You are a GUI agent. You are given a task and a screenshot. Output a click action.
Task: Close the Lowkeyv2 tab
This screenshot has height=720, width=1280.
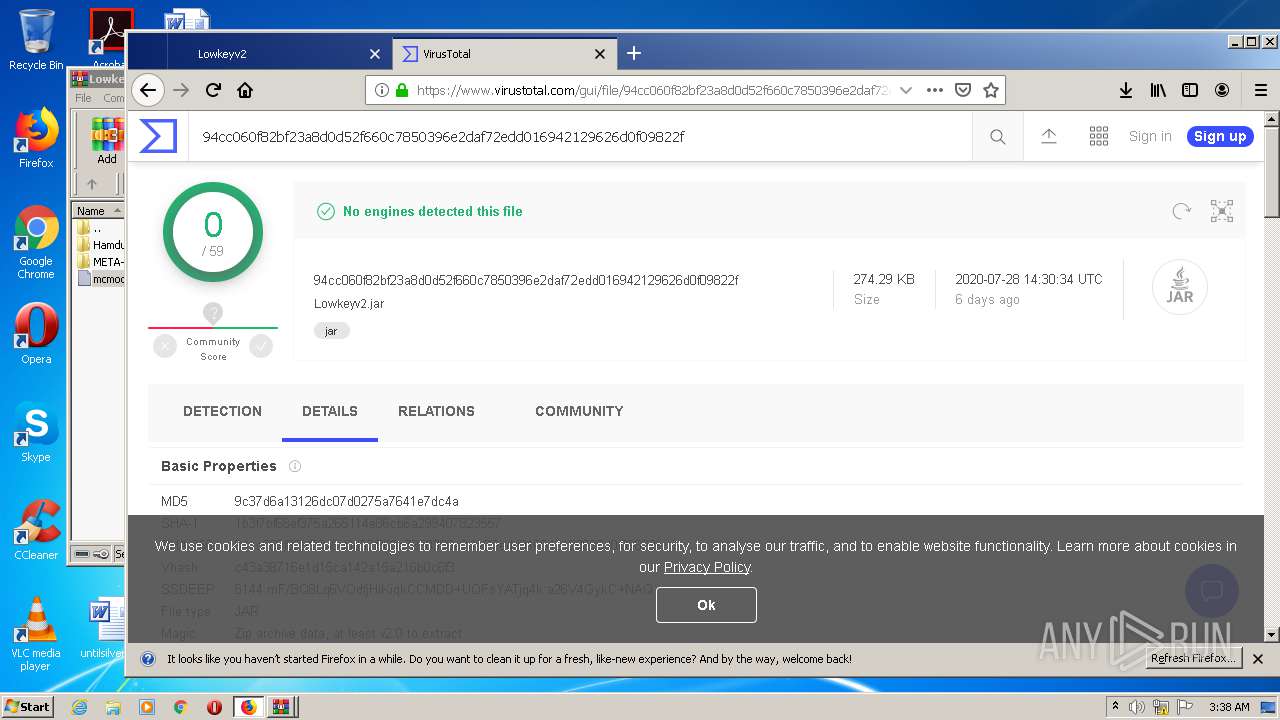point(375,54)
